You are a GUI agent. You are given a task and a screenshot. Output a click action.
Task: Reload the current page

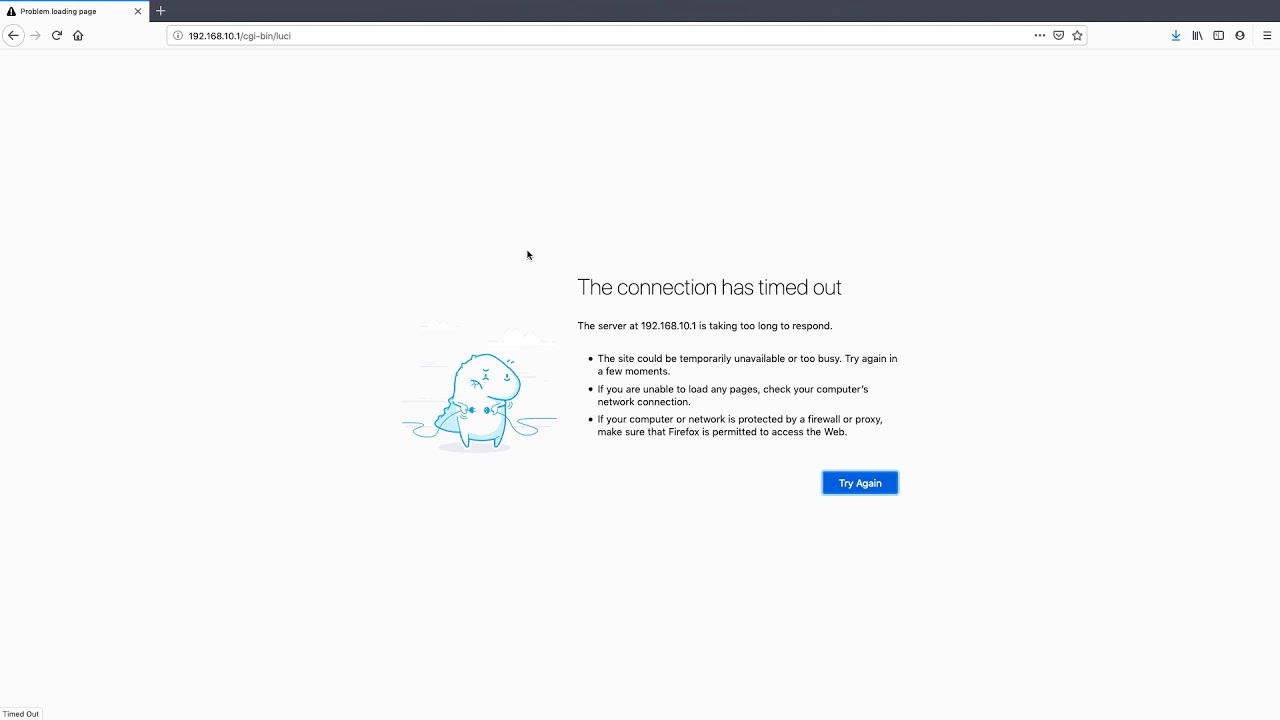pos(57,35)
